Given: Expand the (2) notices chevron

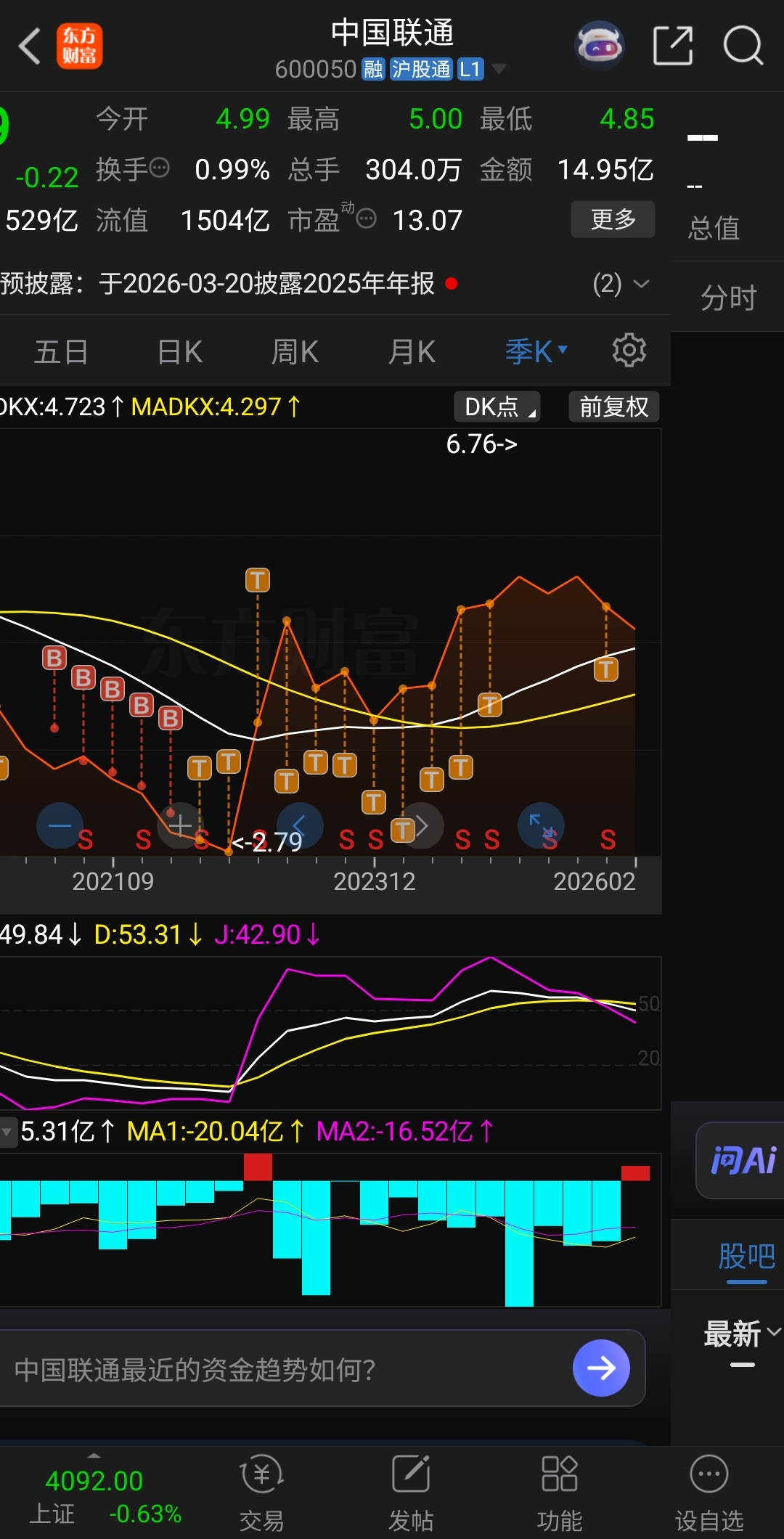Looking at the screenshot, I should coord(641,283).
